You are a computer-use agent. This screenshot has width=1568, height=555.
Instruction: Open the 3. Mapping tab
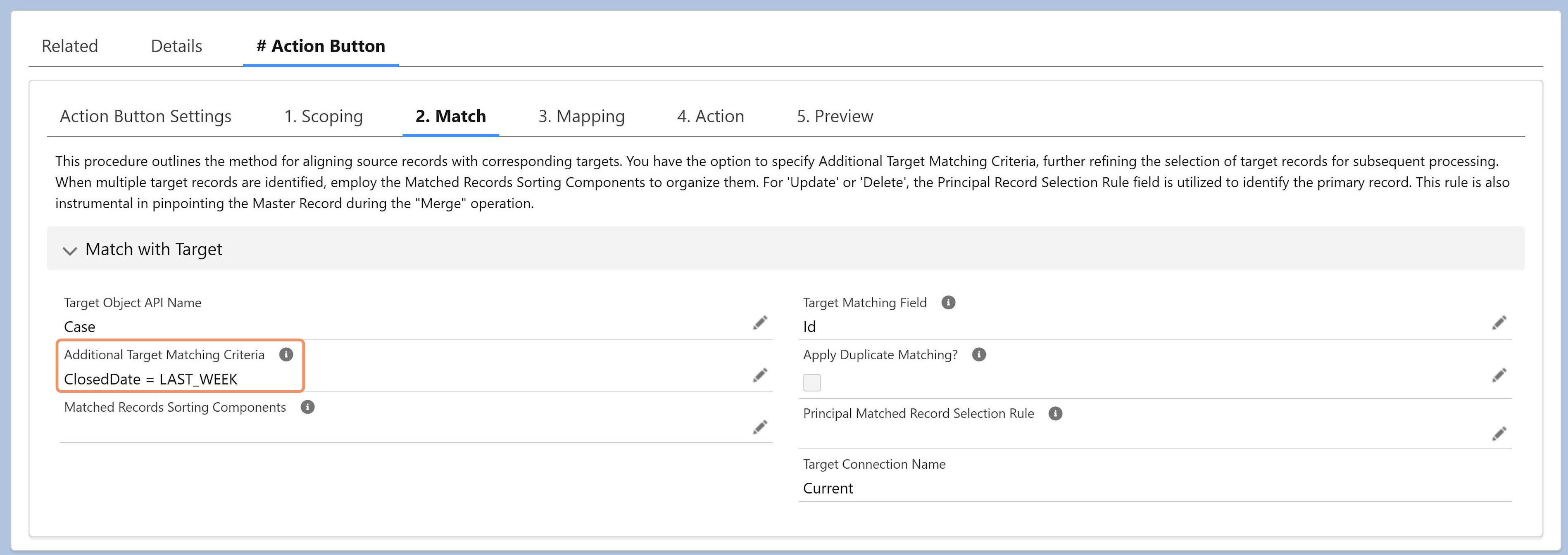tap(581, 116)
